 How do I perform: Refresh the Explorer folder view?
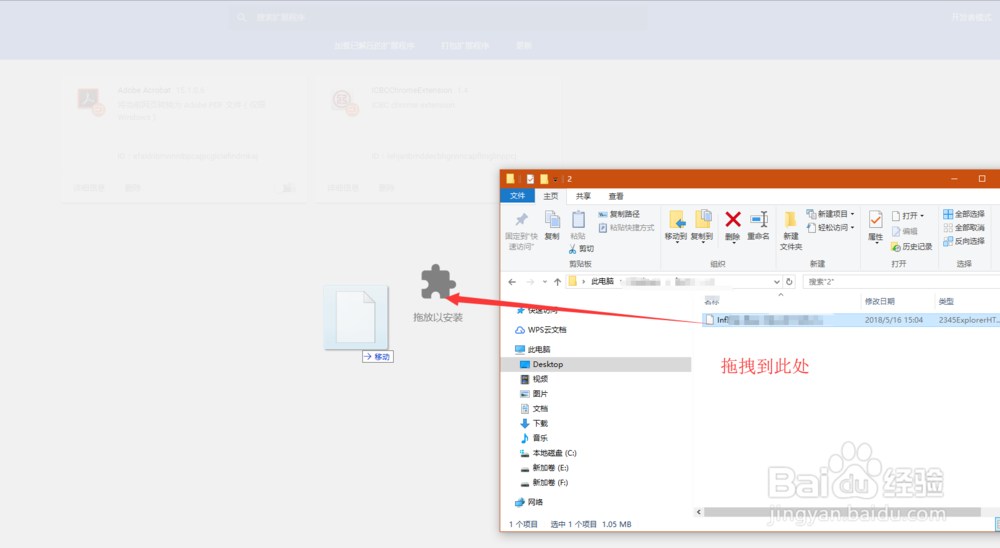tap(790, 281)
